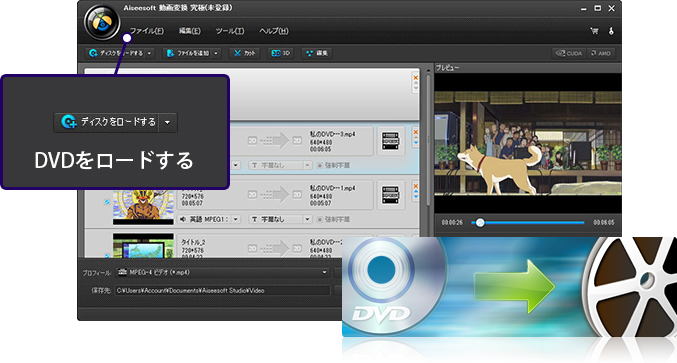Viewport: 677px width, 363px height.
Task: Click target 2D icon in 私のDVD…1.mp4 row
Action: click(297, 195)
